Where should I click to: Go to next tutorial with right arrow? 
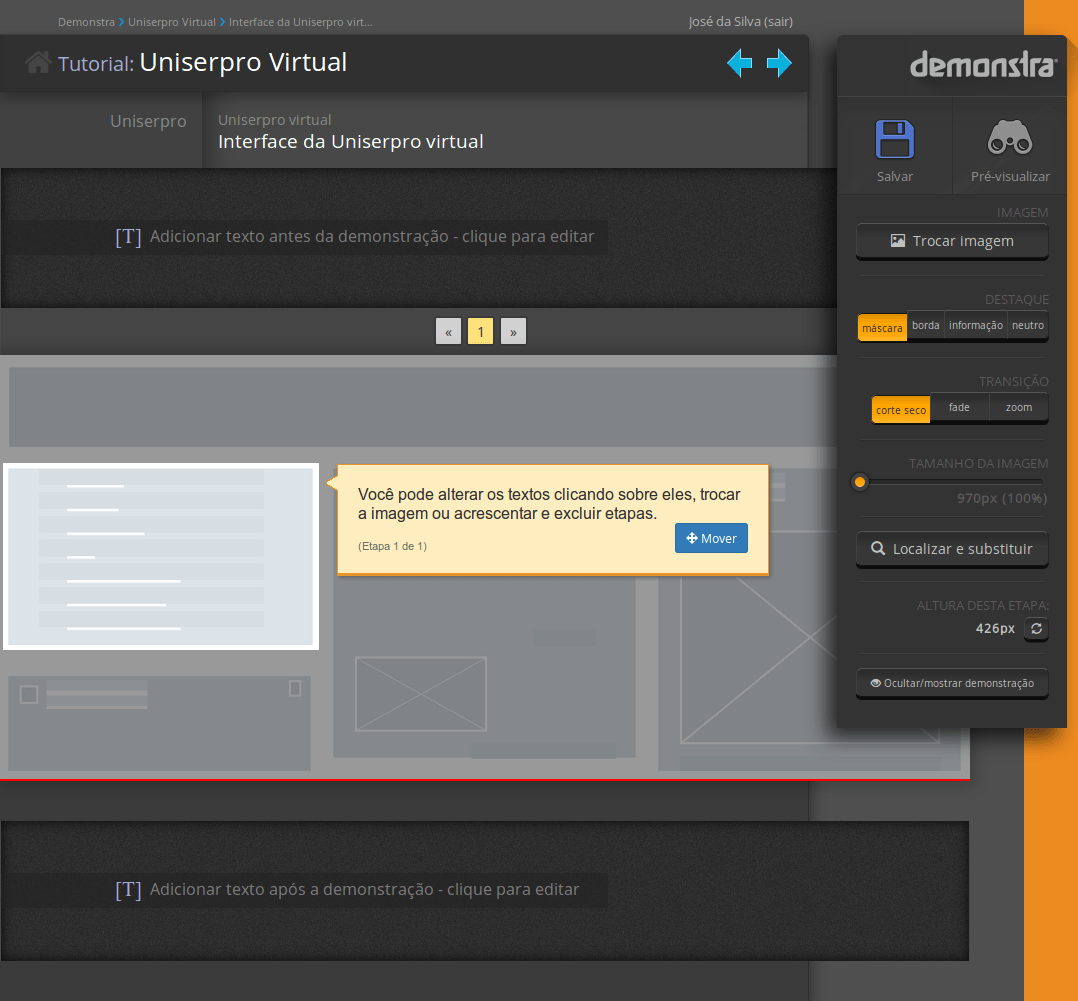click(x=779, y=64)
